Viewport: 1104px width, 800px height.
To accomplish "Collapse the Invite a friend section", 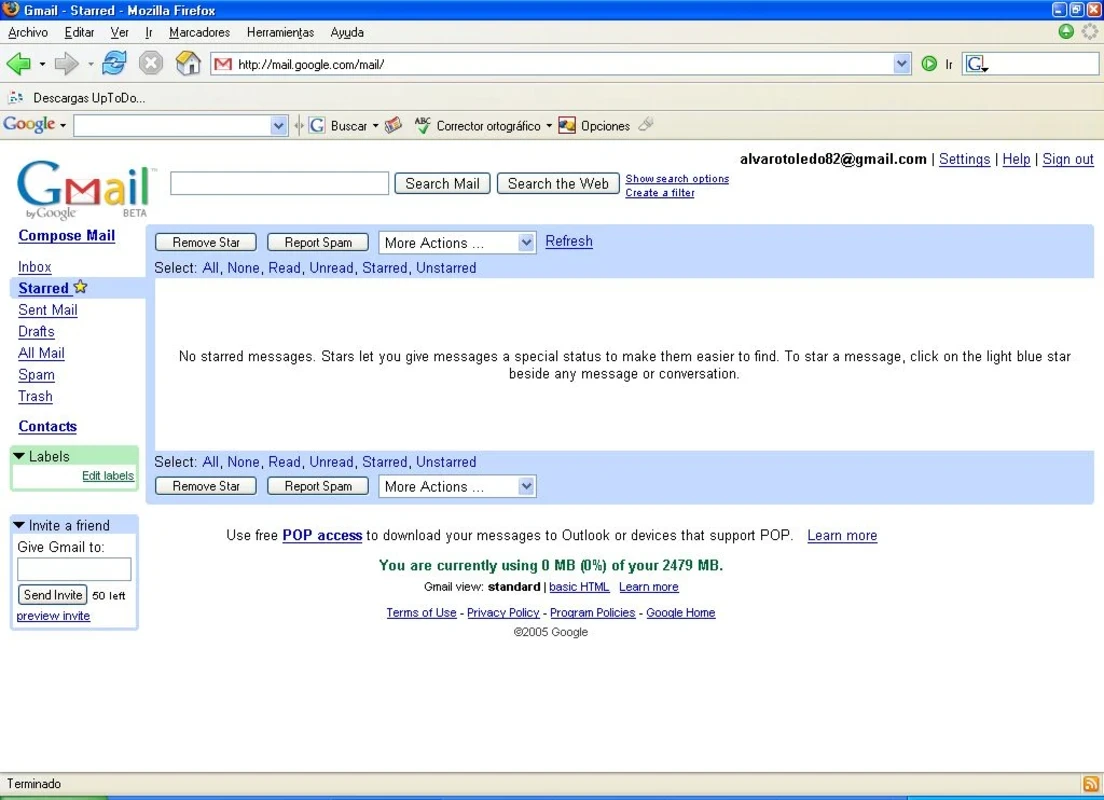I will pyautogui.click(x=19, y=525).
